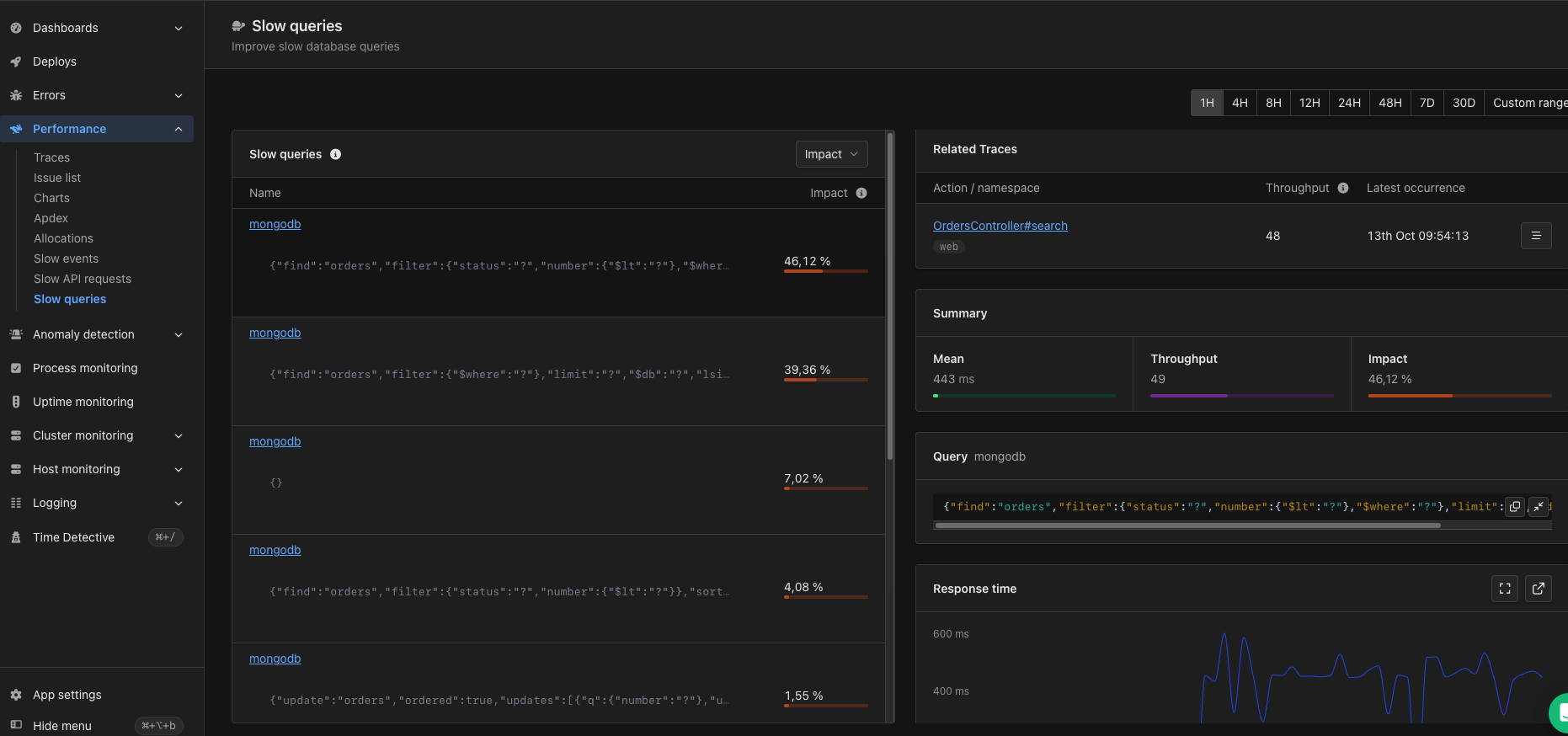Click the horizontal scrollbar under the query
The height and width of the screenshot is (736, 1568).
(x=1187, y=525)
